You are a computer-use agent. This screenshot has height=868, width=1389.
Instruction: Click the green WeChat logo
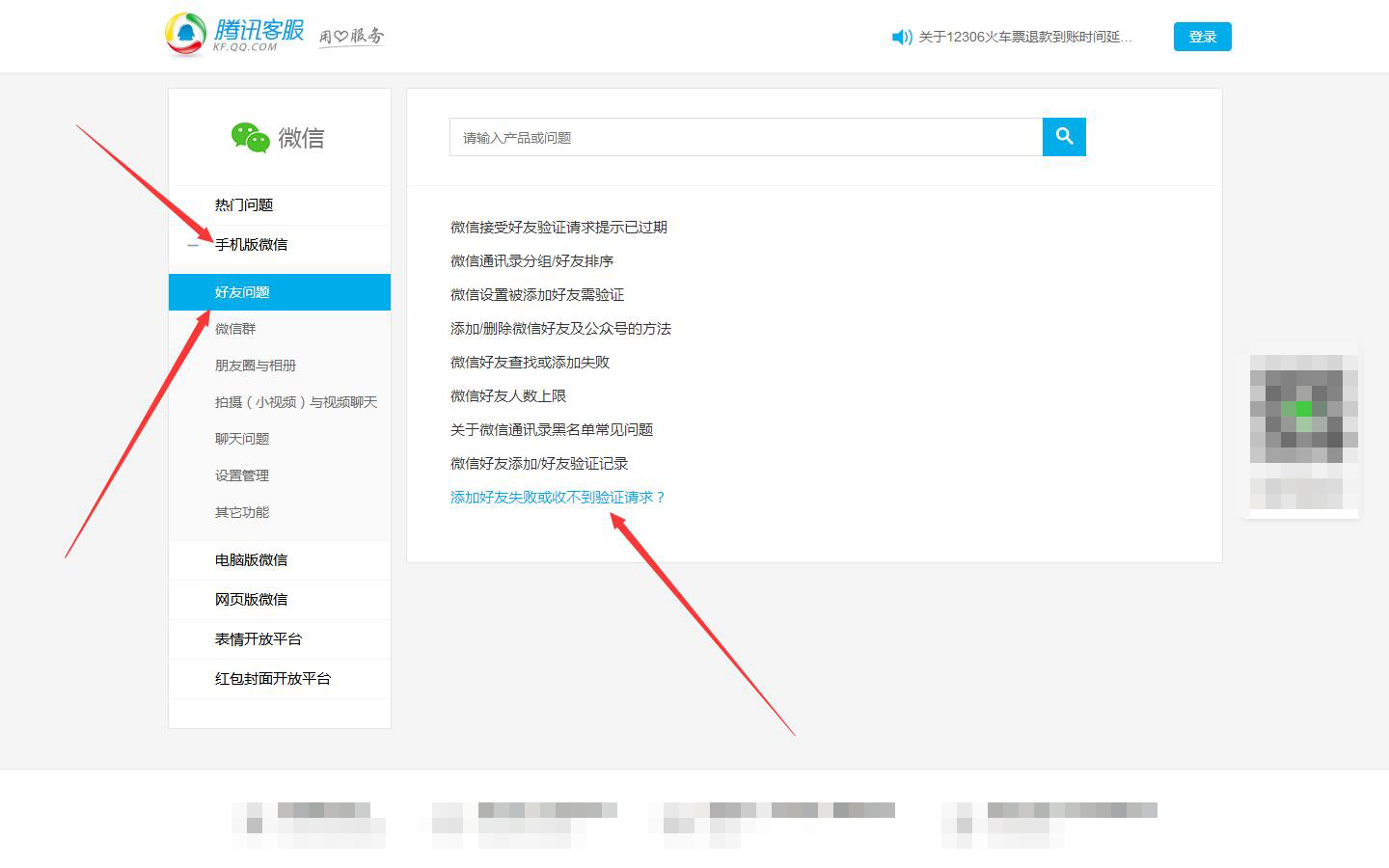tap(250, 138)
